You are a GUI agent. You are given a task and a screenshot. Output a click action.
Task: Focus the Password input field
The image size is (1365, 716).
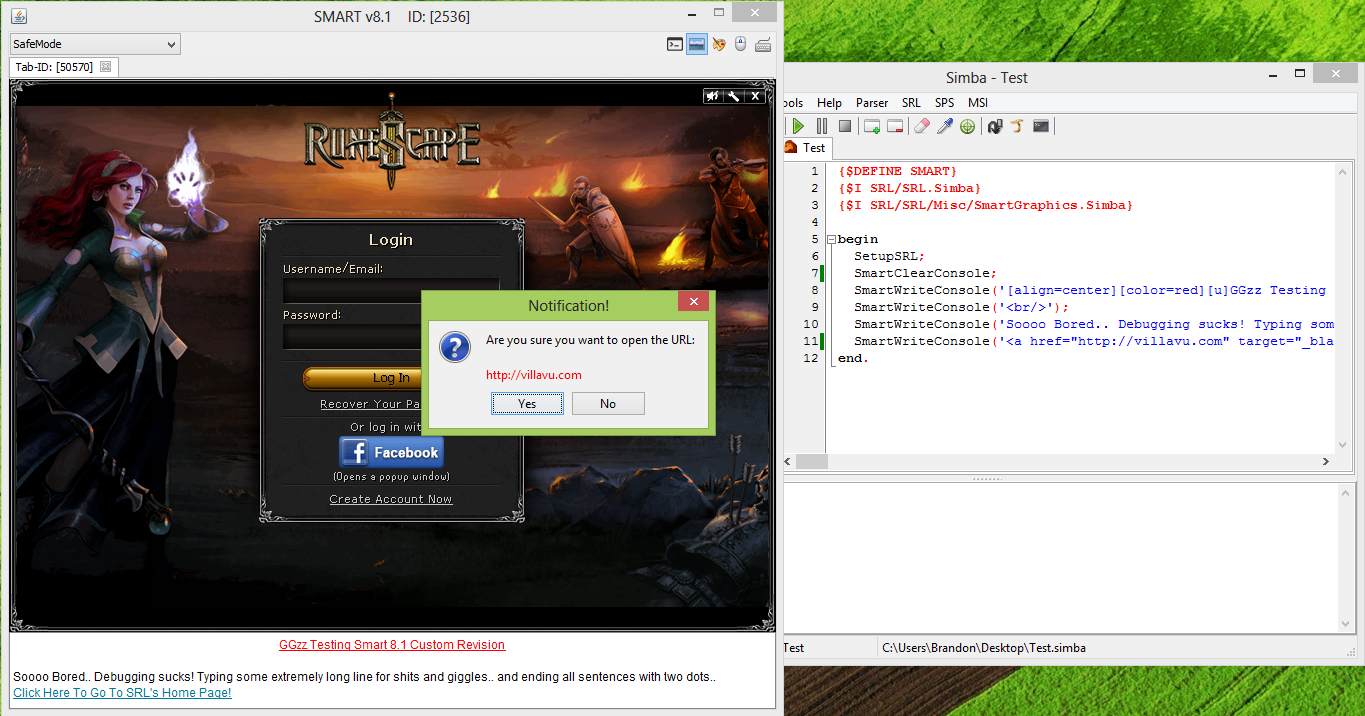click(352, 336)
